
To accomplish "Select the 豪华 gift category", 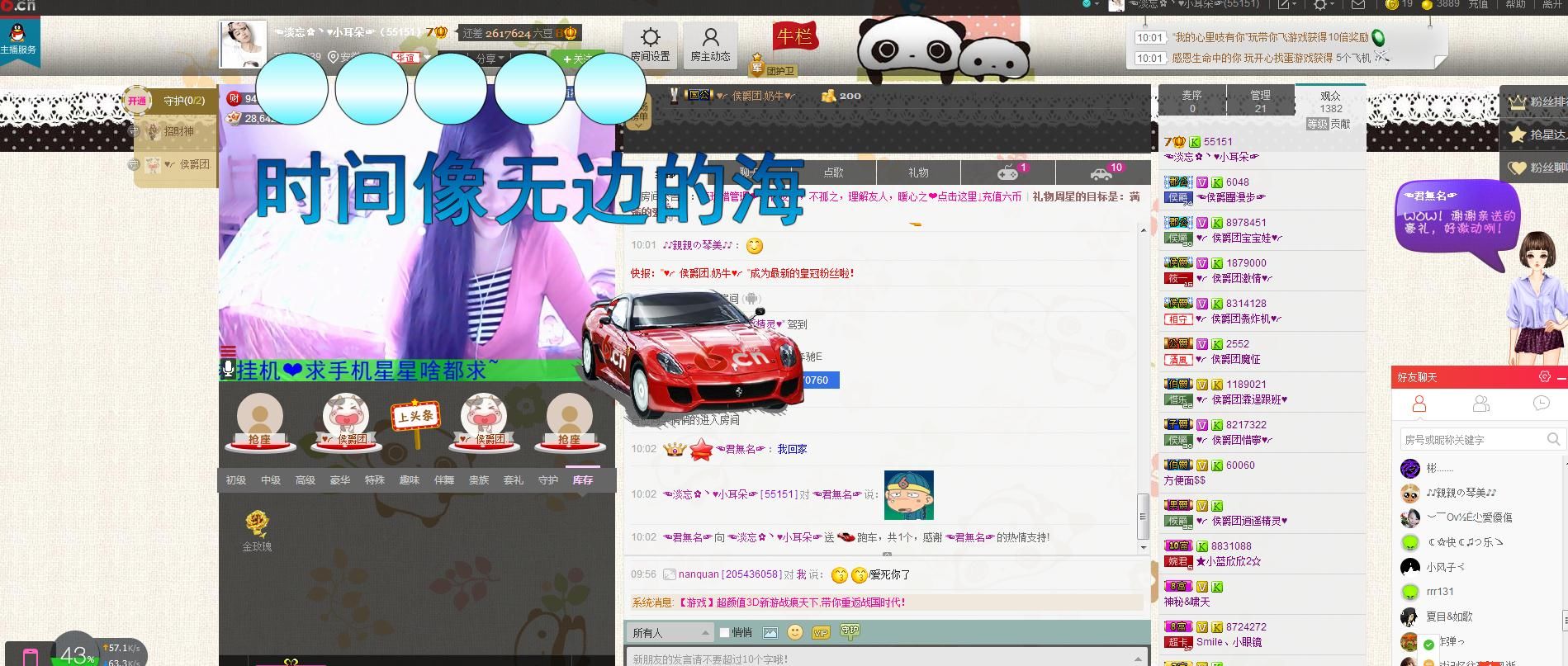I will (340, 479).
